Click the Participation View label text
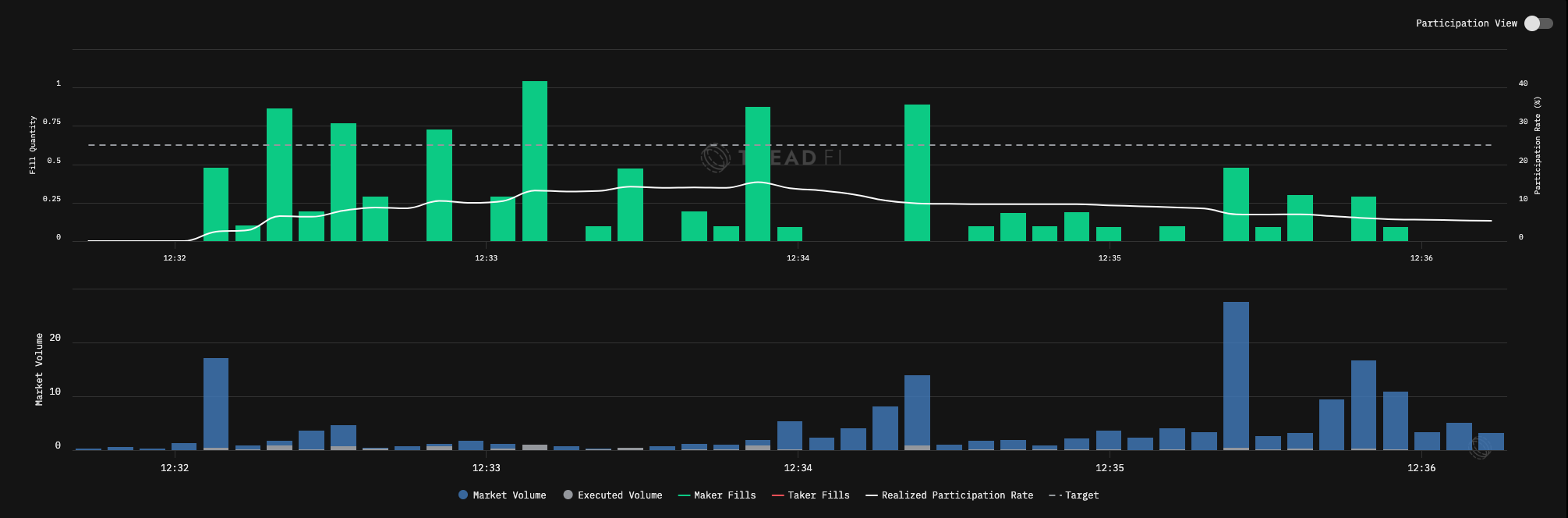Viewport: 1568px width, 518px height. click(x=1467, y=23)
